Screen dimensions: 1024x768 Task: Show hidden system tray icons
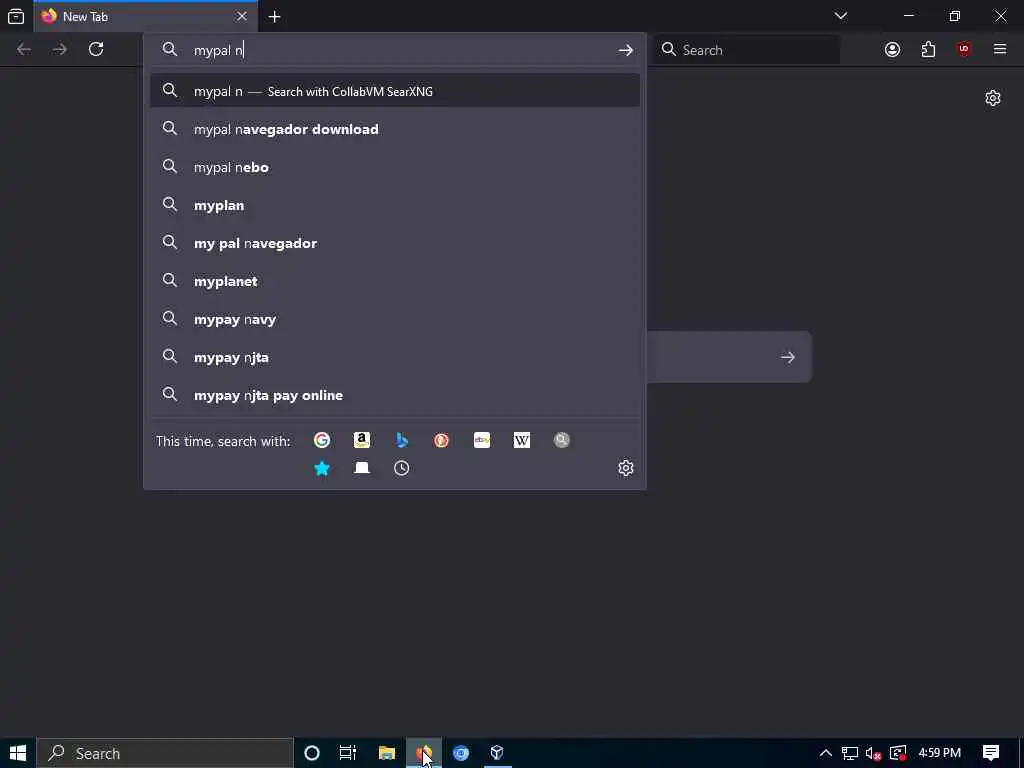825,753
